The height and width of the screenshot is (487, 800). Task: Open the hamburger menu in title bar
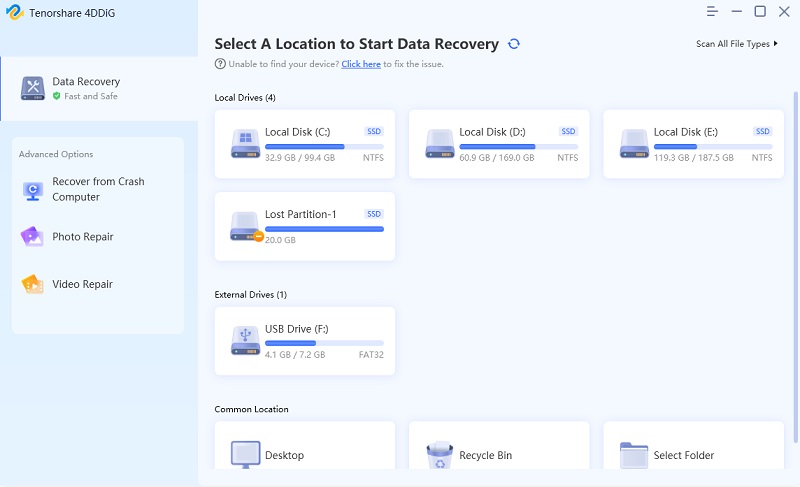point(712,11)
